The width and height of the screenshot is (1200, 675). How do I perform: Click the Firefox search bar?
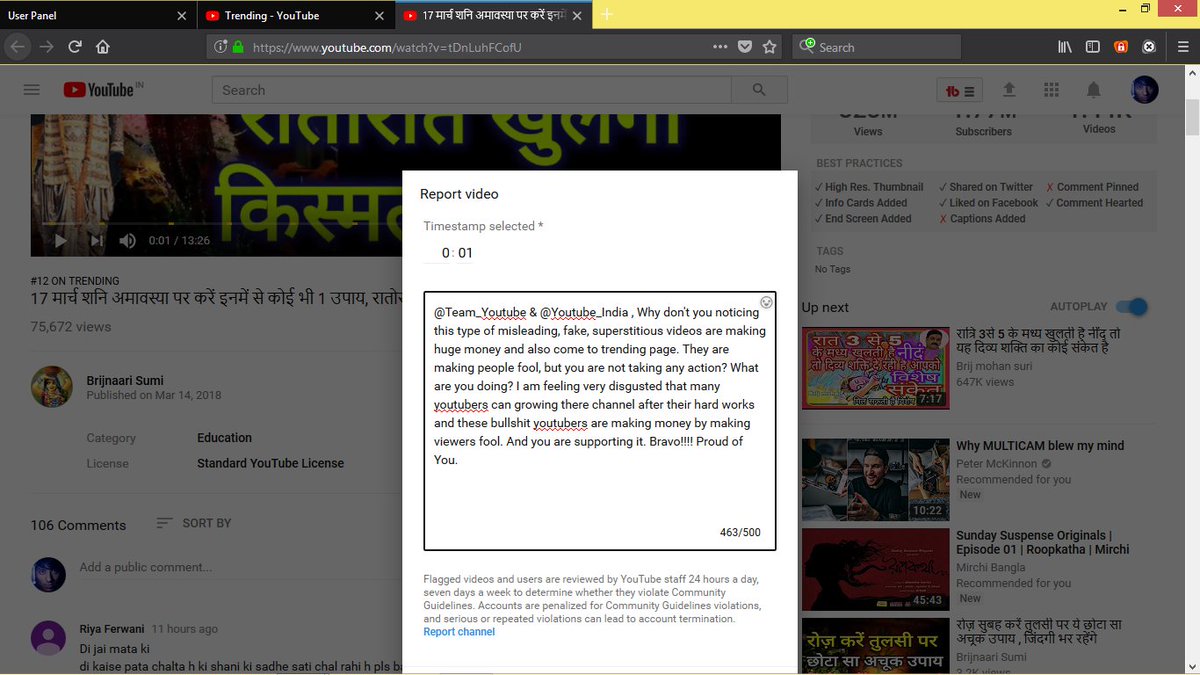click(877, 47)
